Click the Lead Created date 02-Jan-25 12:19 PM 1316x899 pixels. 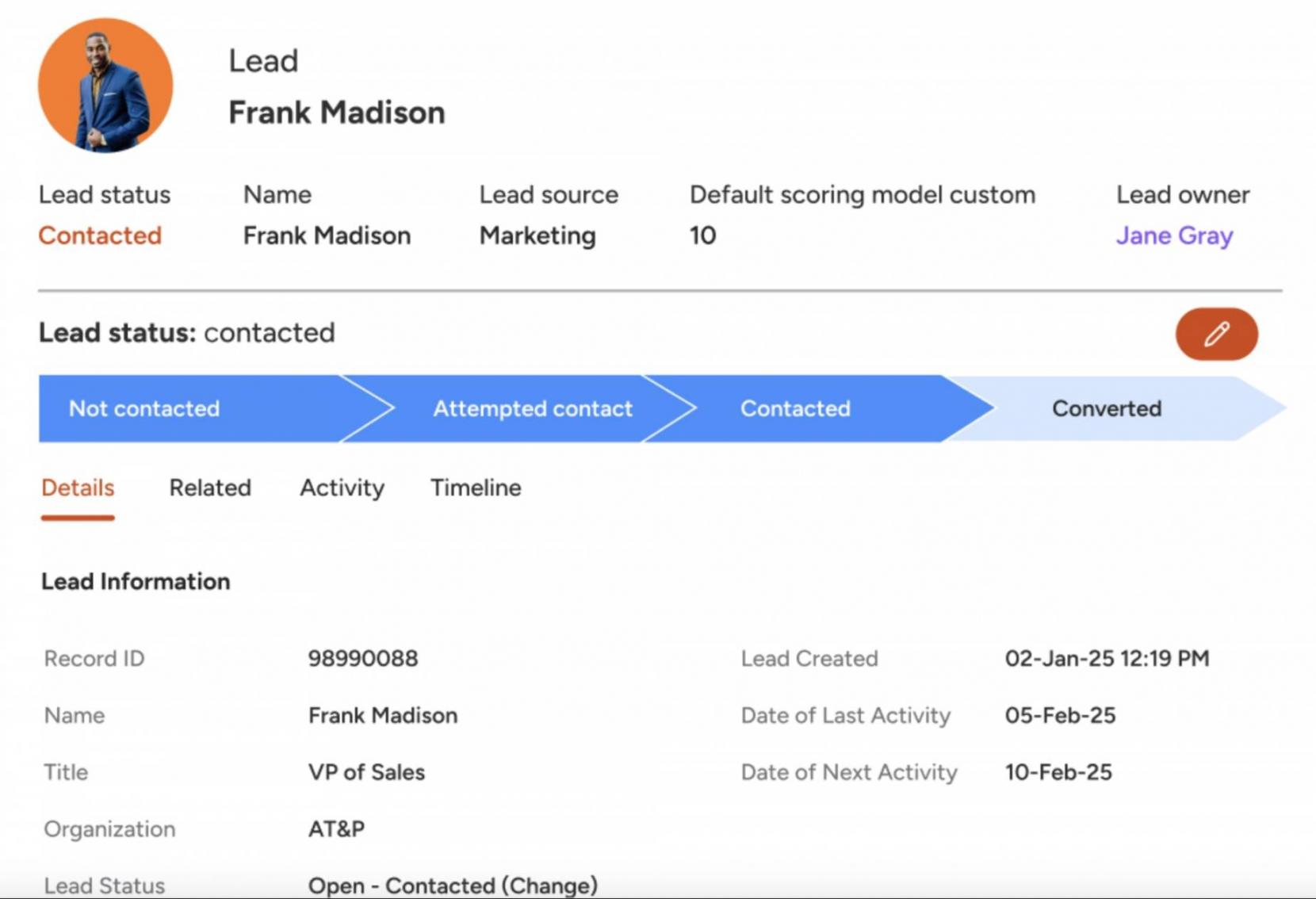click(1107, 659)
